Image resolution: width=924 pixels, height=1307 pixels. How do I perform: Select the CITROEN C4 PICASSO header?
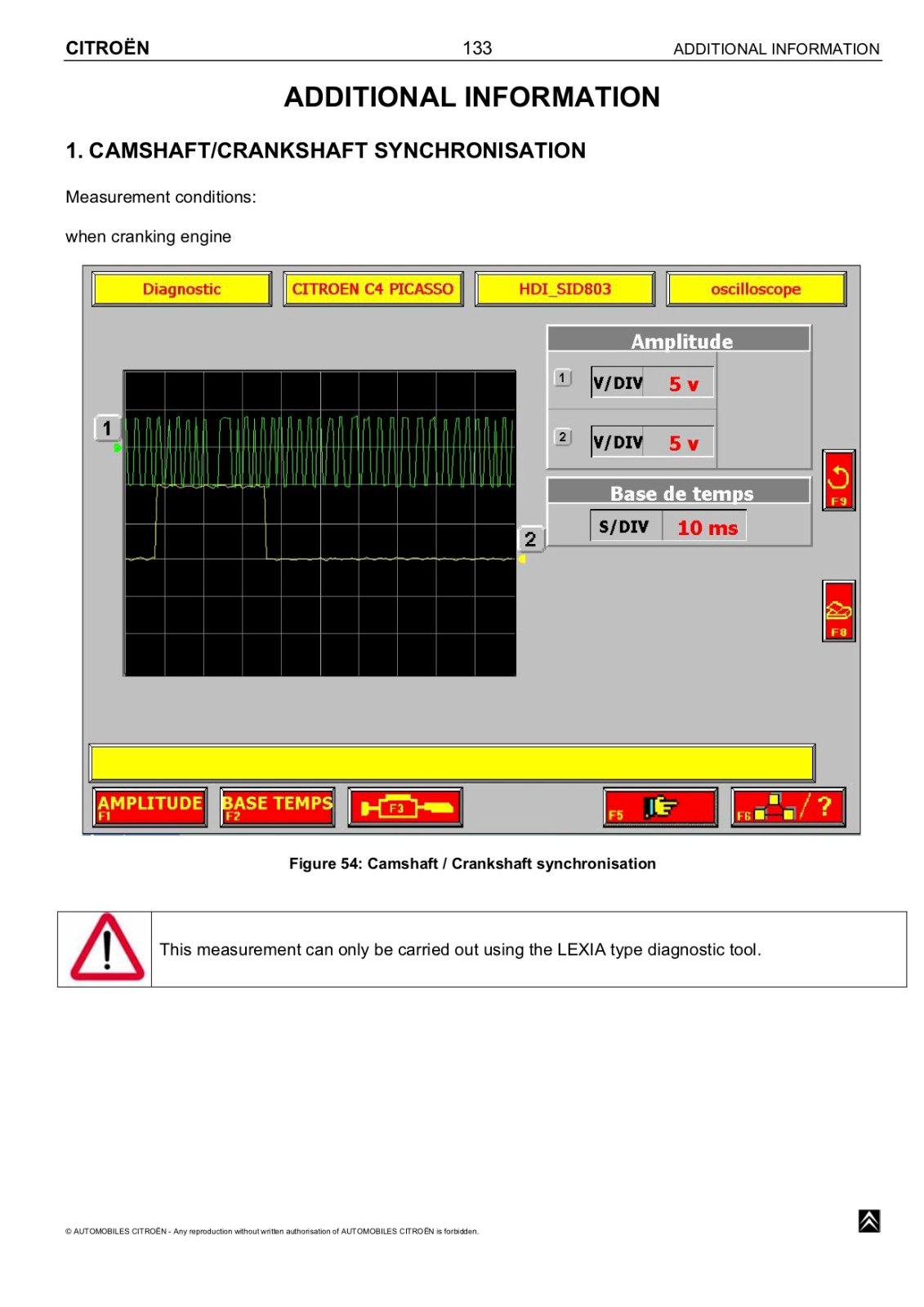click(373, 289)
